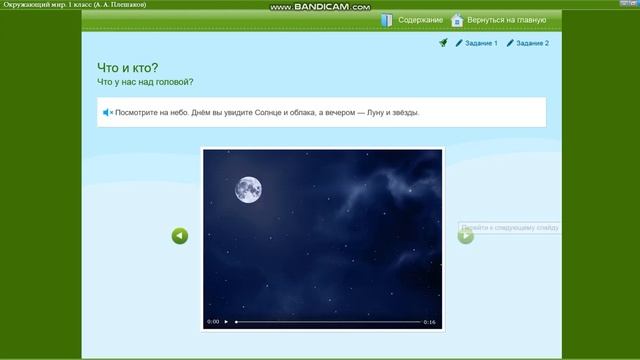Click the rocket icon near Задание 1
Screen dimensions: 640x360
(x=444, y=42)
